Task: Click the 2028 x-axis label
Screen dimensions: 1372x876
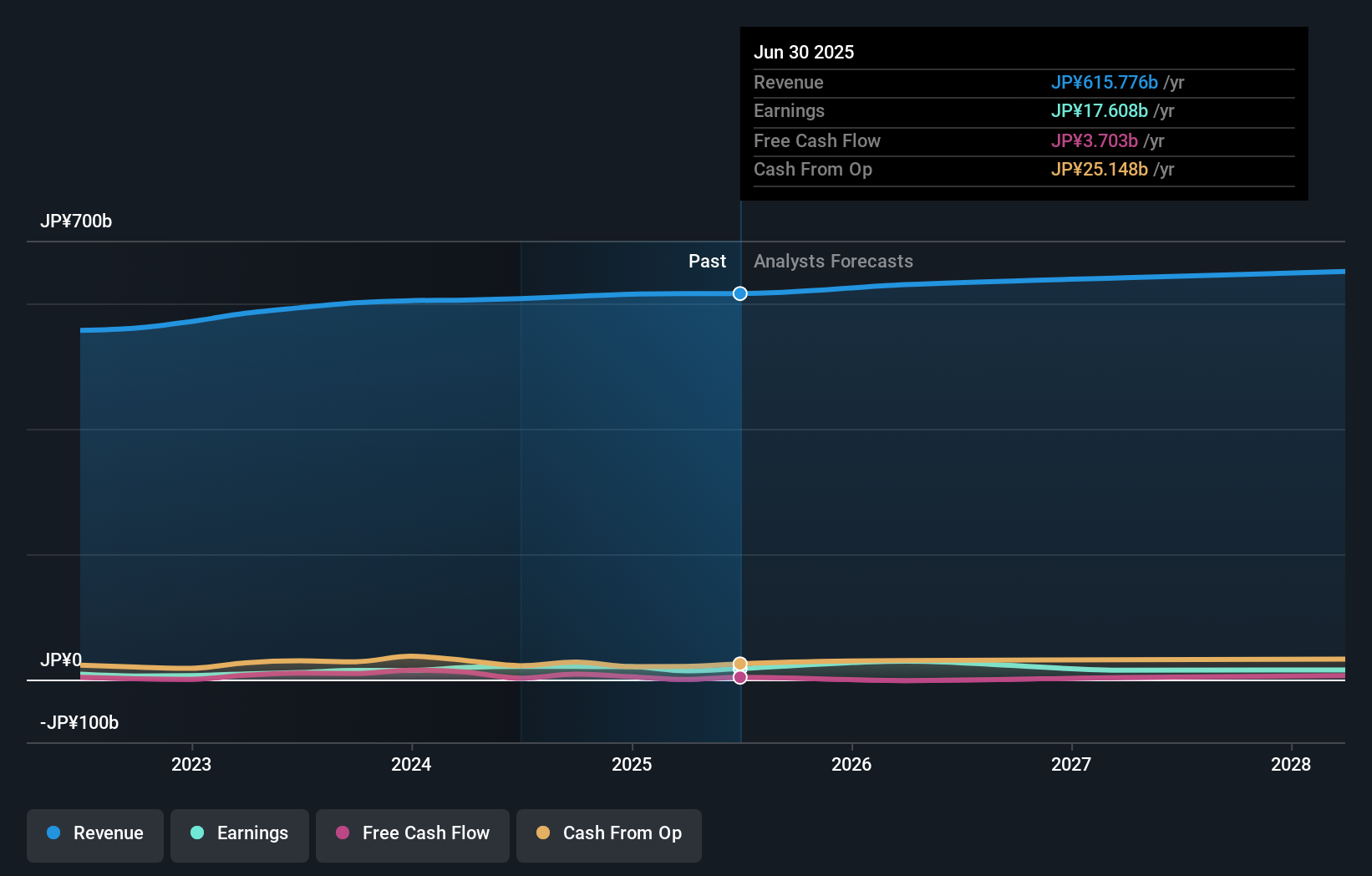Action: [1291, 764]
